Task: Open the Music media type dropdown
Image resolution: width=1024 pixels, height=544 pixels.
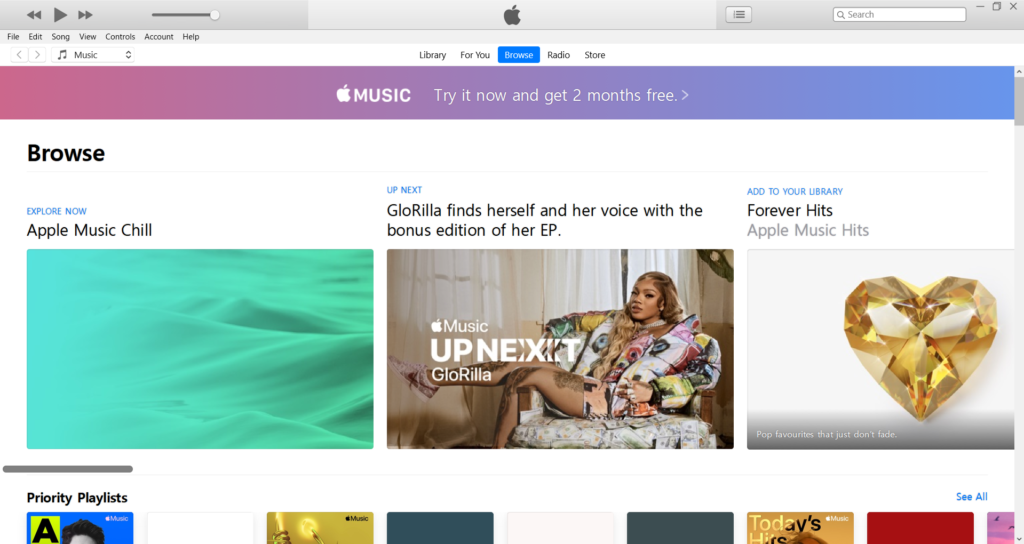Action: (x=93, y=55)
